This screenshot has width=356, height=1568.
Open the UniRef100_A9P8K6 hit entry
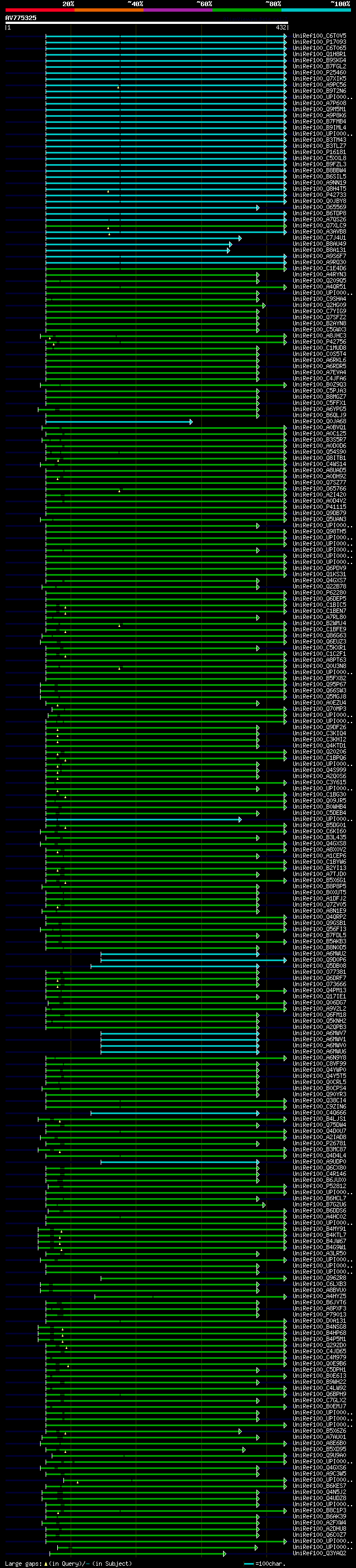[x=319, y=116]
